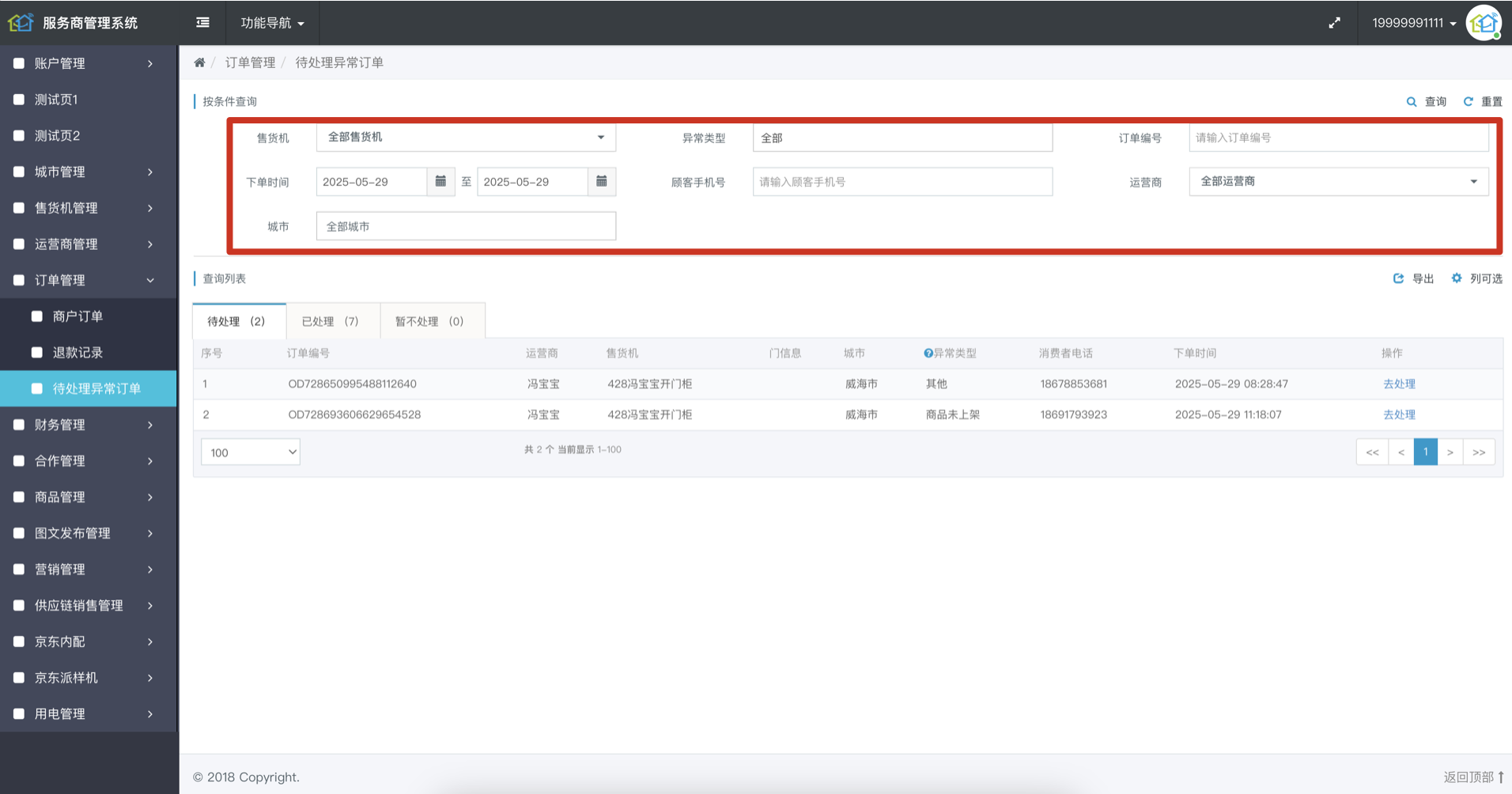Open the page size 100 dropdown
This screenshot has height=794, width=1512.
251,452
